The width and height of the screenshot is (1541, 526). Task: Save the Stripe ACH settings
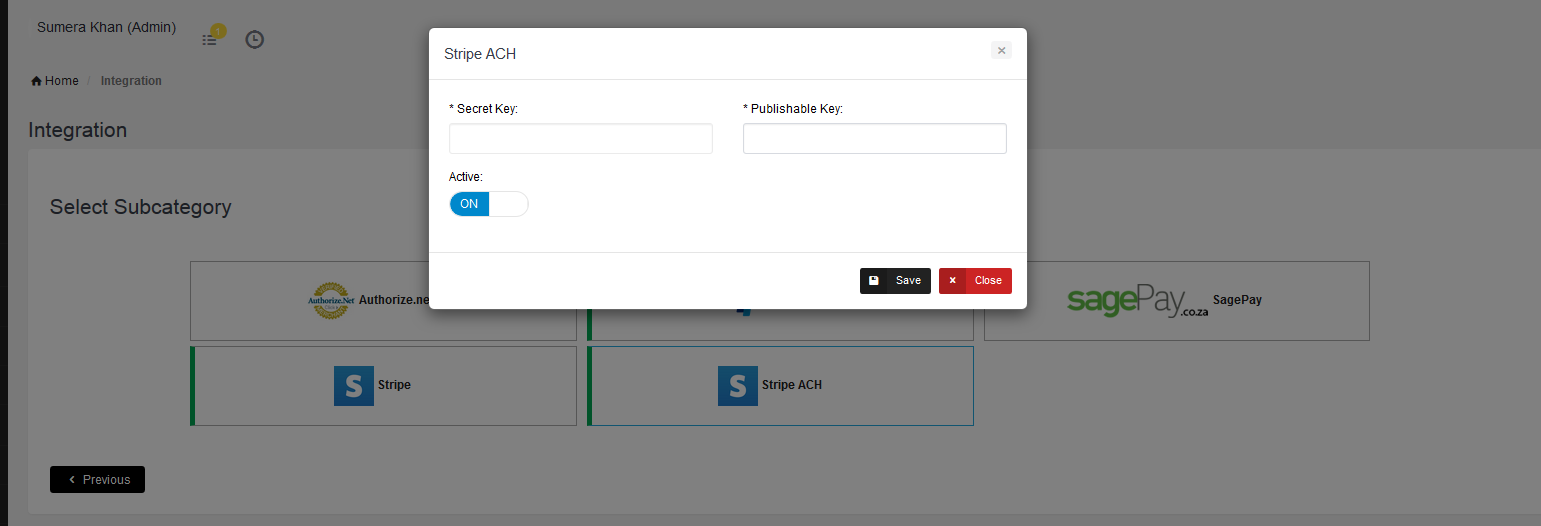895,281
